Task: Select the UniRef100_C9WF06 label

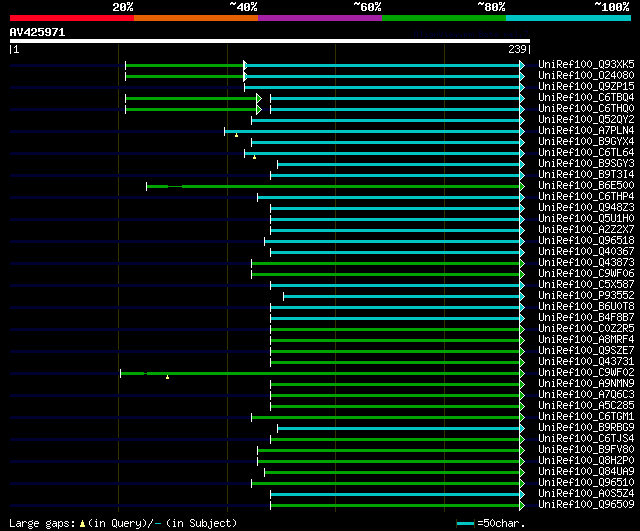Action: pyautogui.click(x=586, y=274)
